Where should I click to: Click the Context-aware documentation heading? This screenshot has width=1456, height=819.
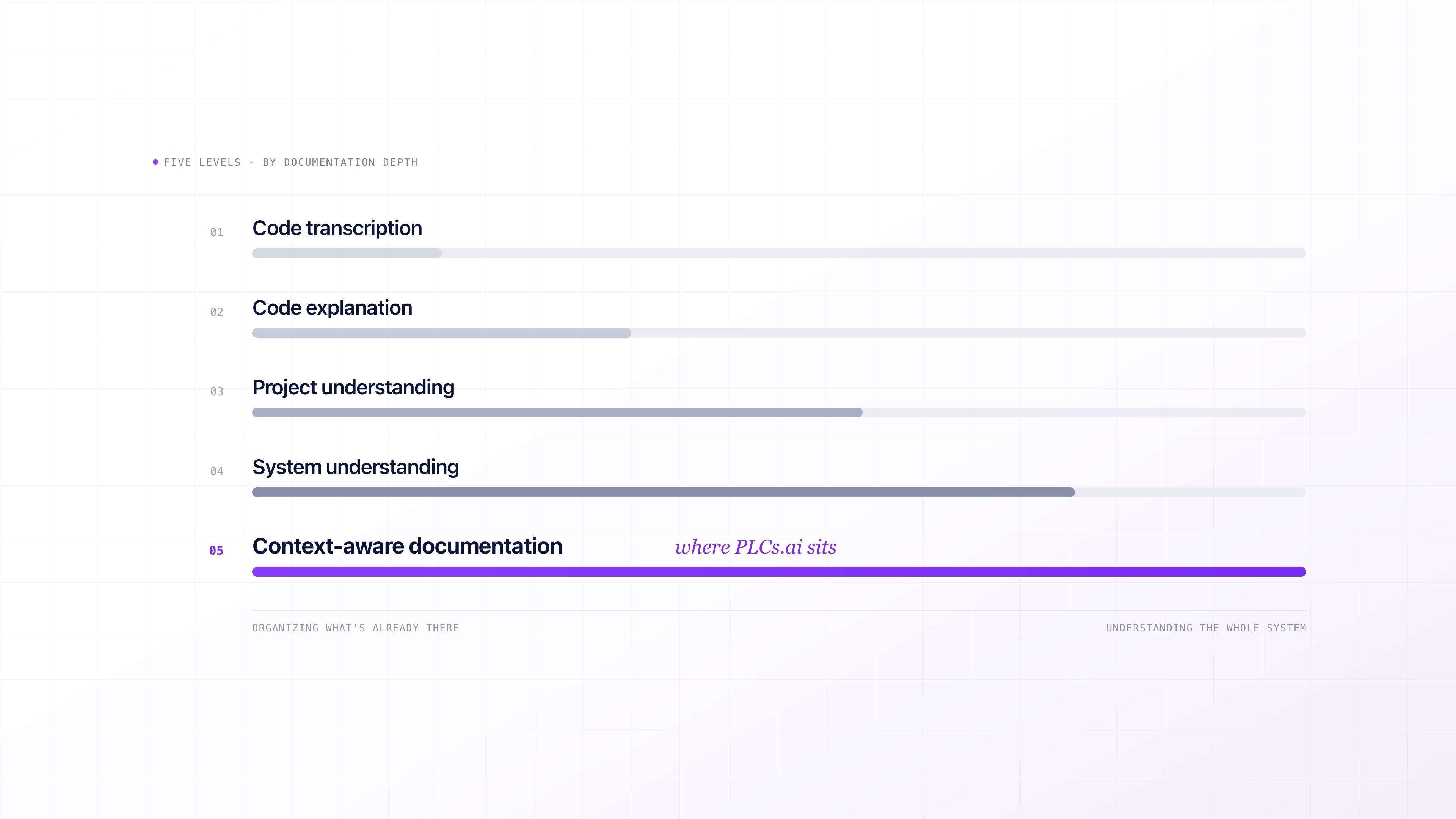(407, 546)
